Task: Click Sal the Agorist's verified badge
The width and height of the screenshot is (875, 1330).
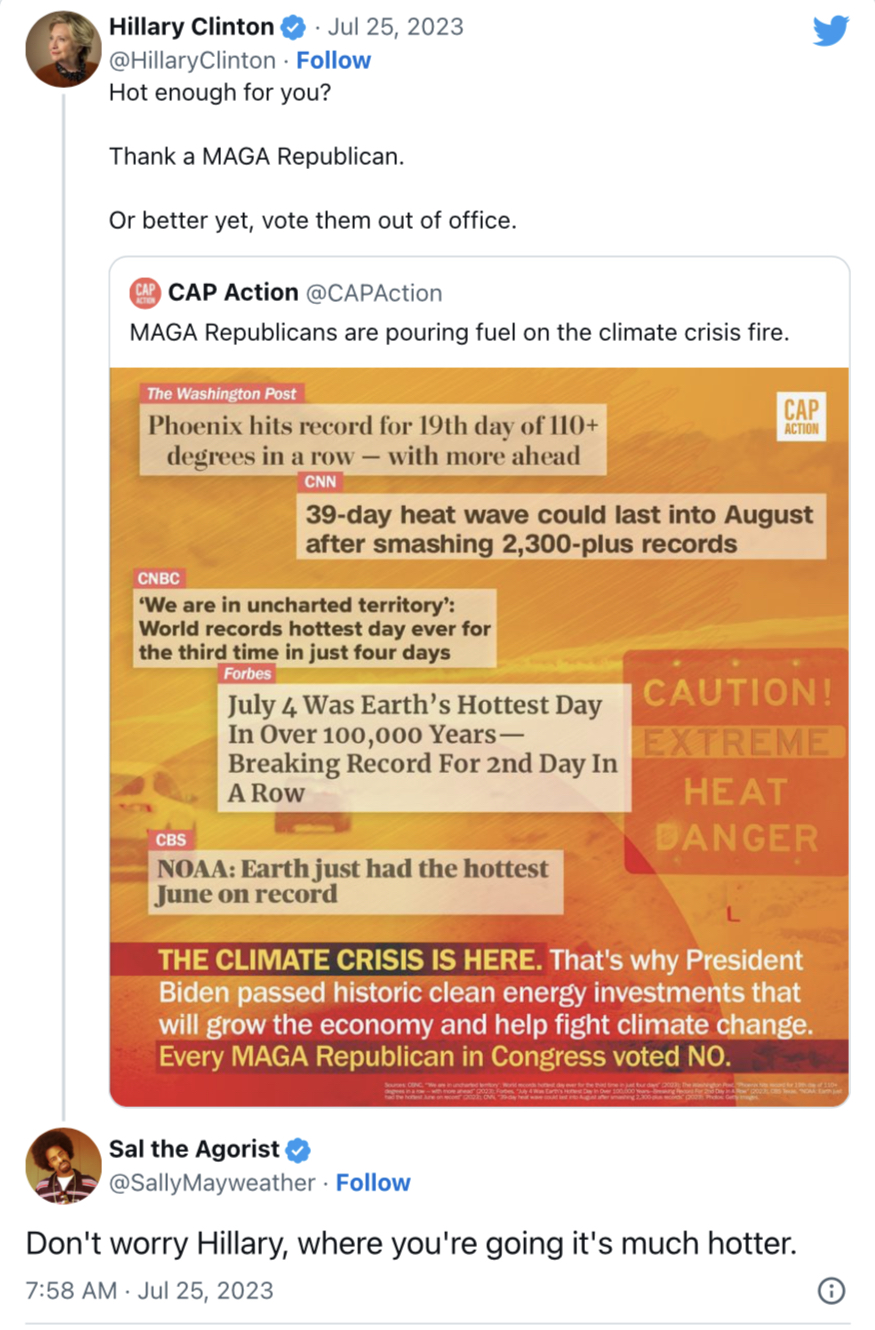Action: pos(300,1148)
